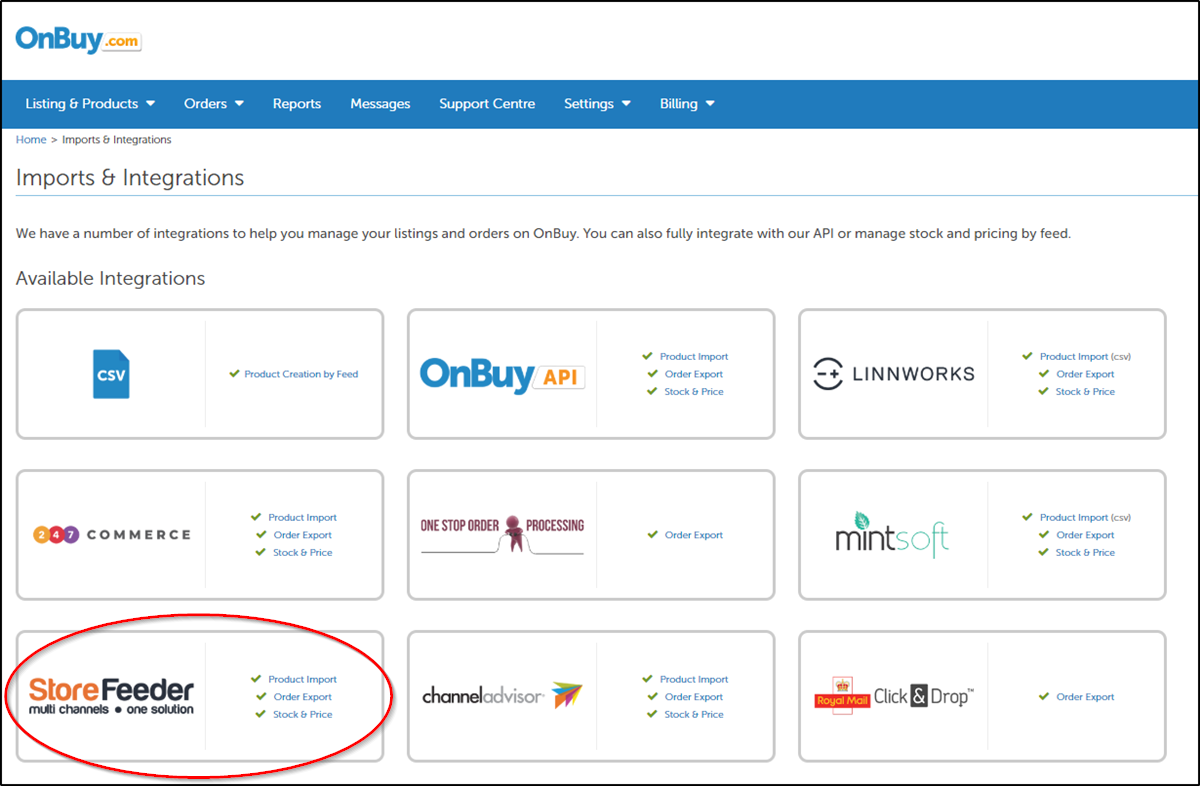Choose the Royal Mail Click & Drop logo

coord(893,696)
